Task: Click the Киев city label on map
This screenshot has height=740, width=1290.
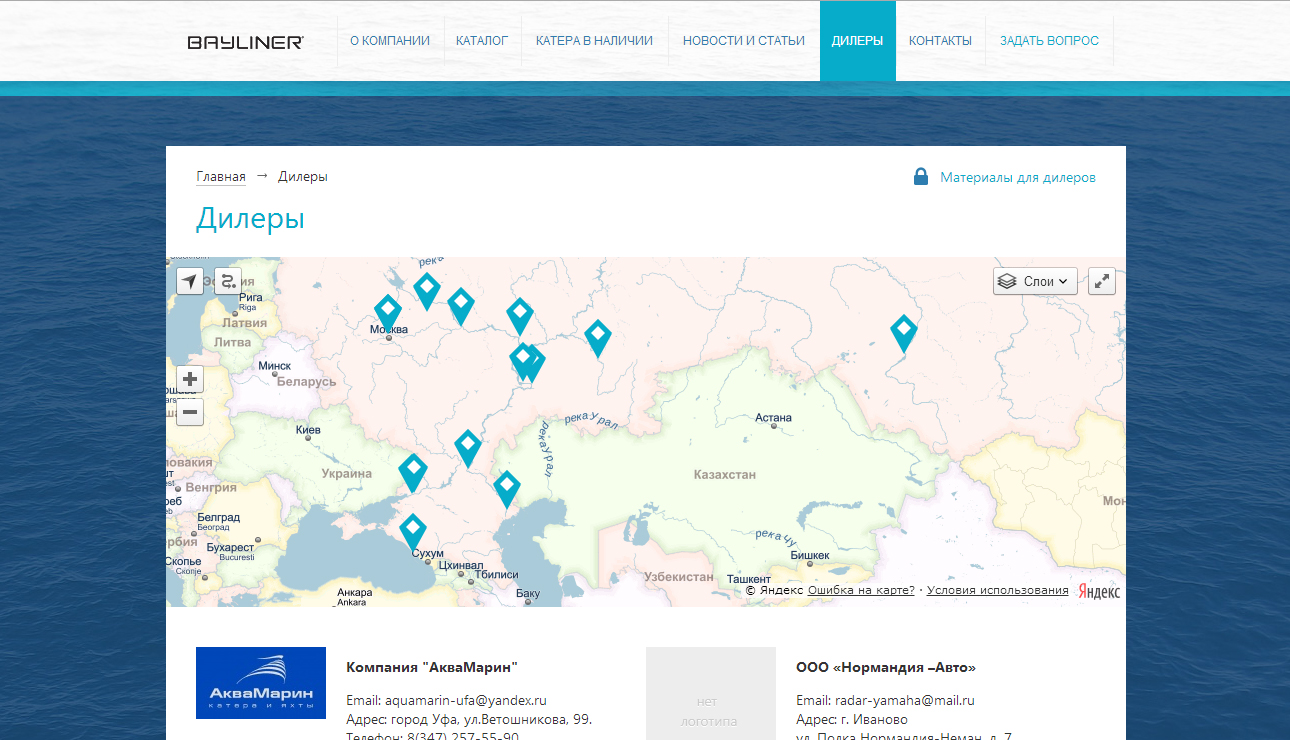Action: (x=309, y=430)
